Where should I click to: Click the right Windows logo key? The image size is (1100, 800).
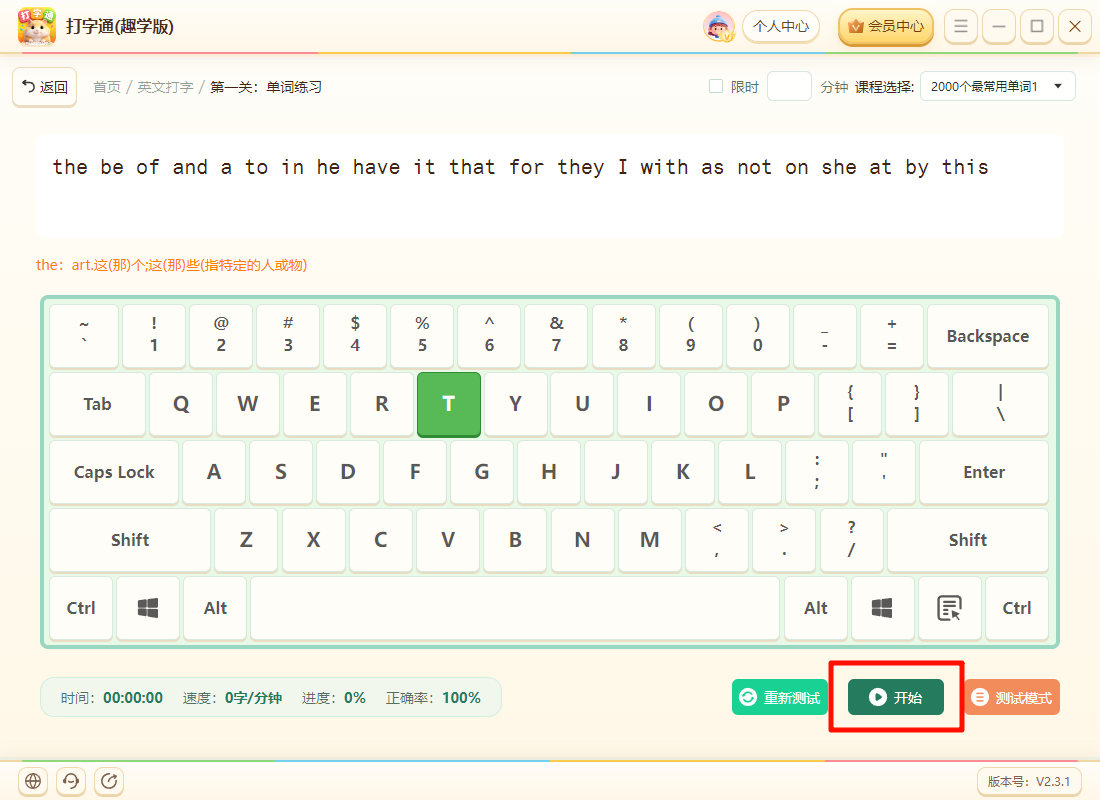[x=883, y=608]
